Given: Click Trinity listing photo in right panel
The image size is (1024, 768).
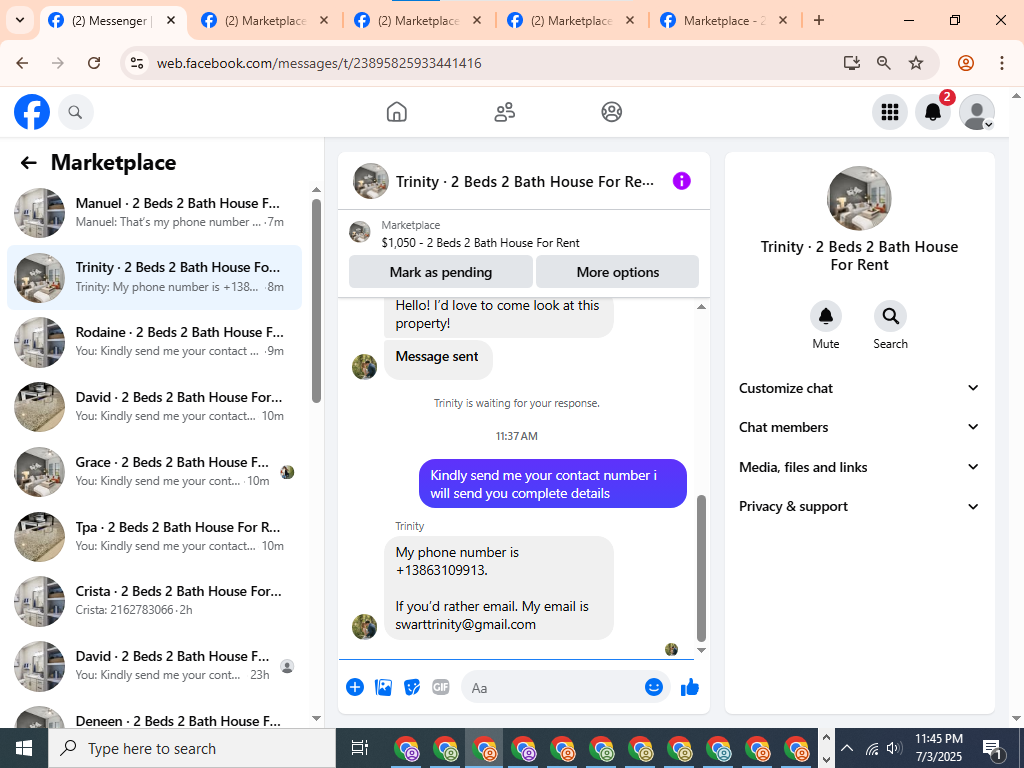Looking at the screenshot, I should 859,199.
